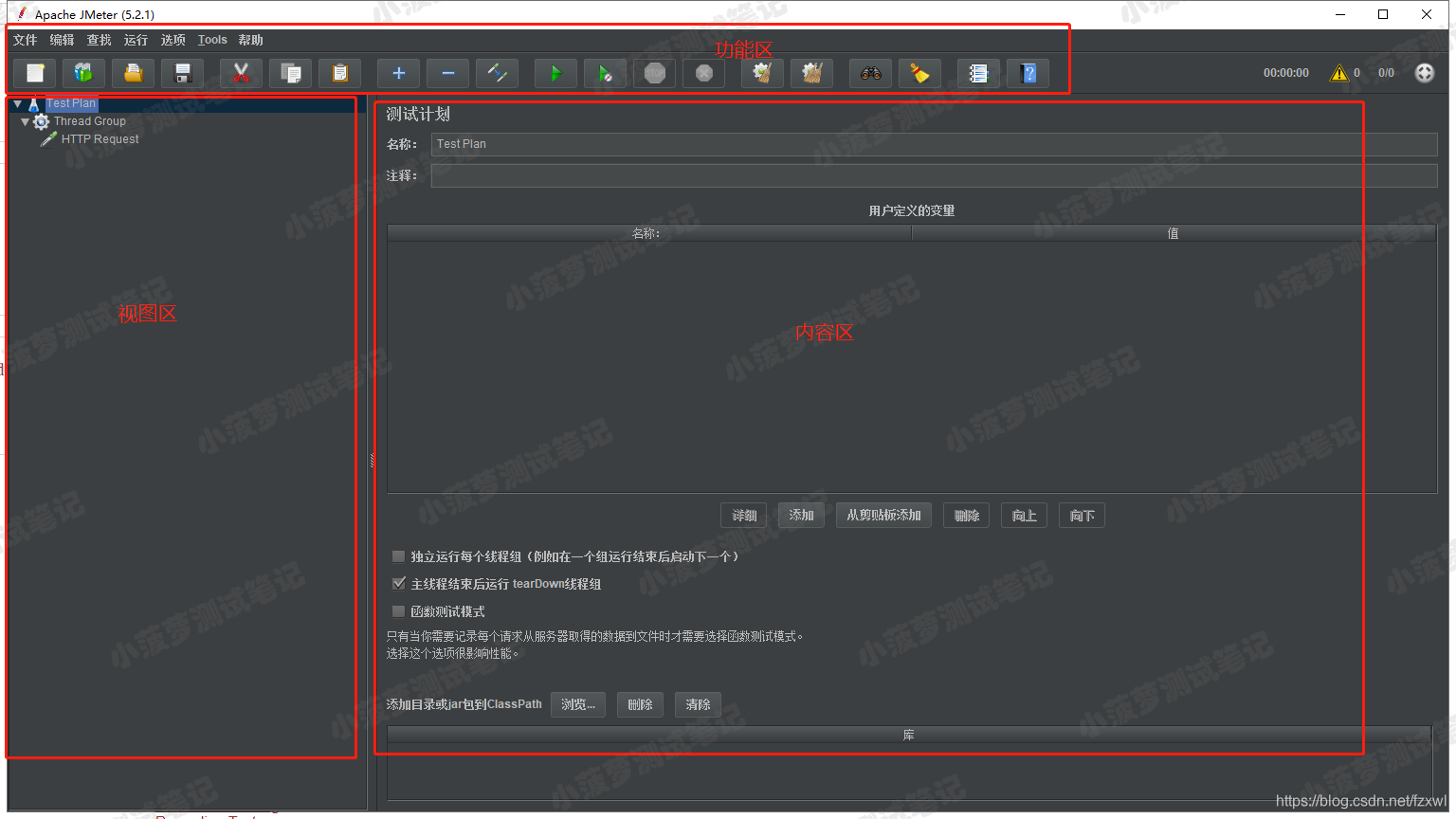Open the Function Helper dialog icon

(979, 73)
